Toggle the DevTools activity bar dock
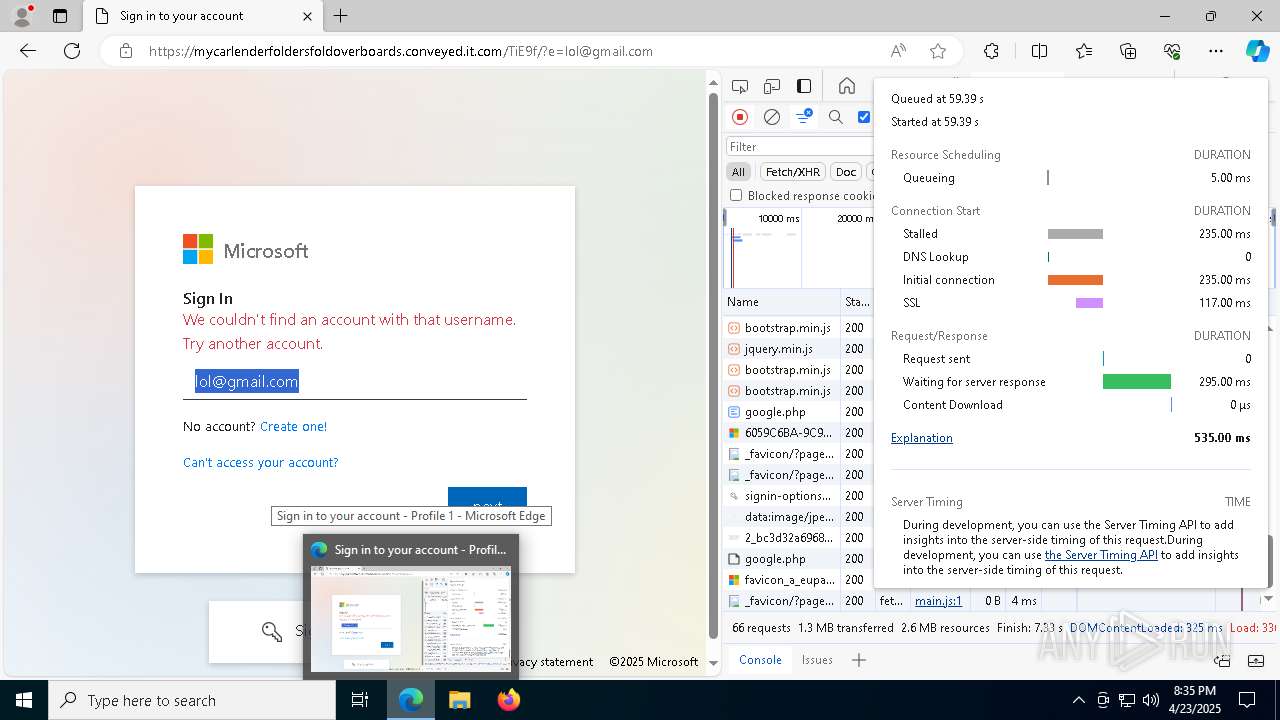The height and width of the screenshot is (720, 1280). click(x=804, y=86)
